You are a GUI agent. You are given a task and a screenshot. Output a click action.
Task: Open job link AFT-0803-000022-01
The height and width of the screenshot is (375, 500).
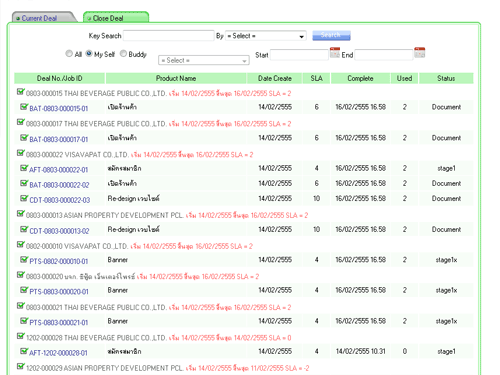click(x=59, y=170)
